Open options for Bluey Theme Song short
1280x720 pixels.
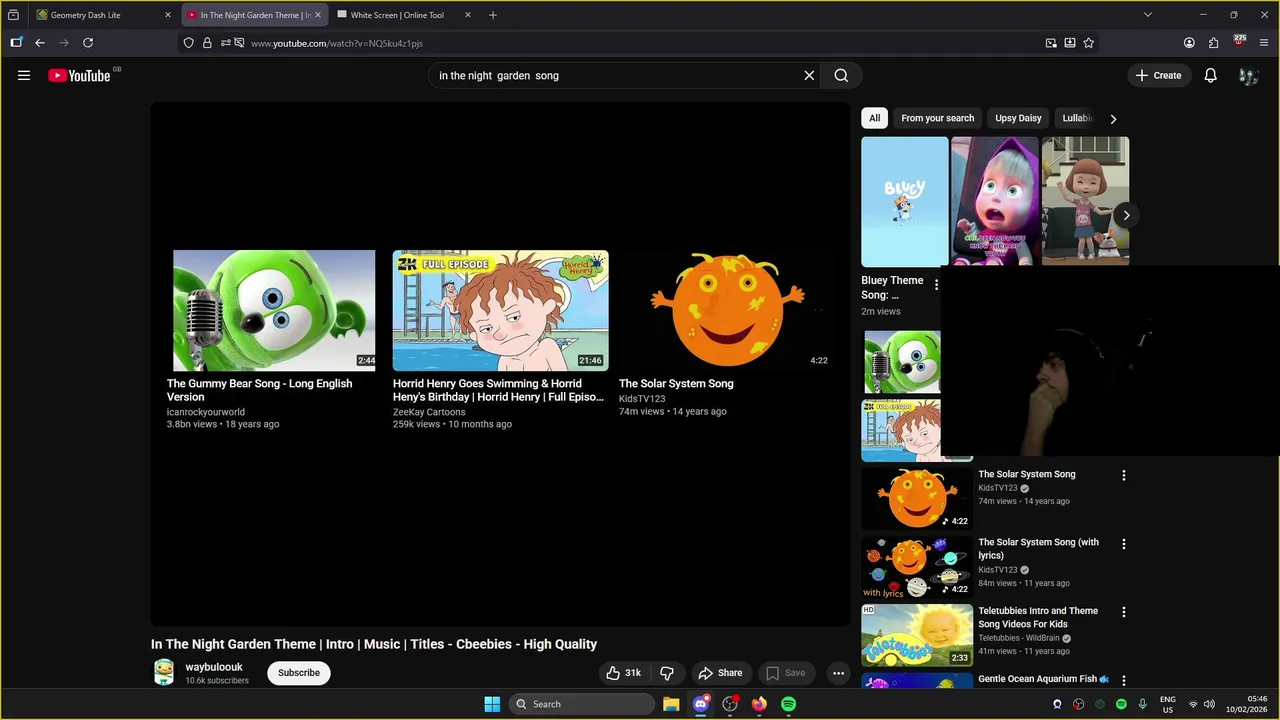pyautogui.click(x=936, y=285)
